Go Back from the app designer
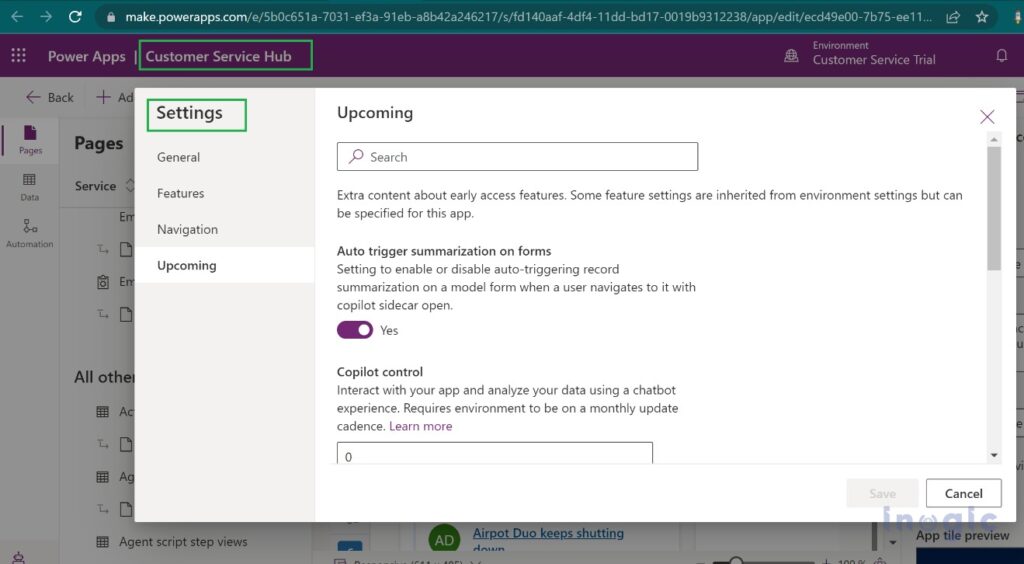 [50, 97]
